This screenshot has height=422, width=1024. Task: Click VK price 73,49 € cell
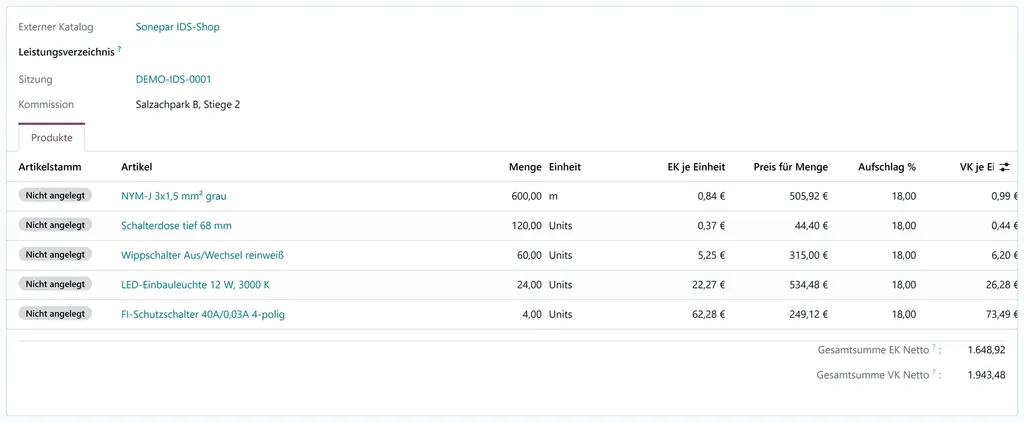pyautogui.click(x=1002, y=314)
